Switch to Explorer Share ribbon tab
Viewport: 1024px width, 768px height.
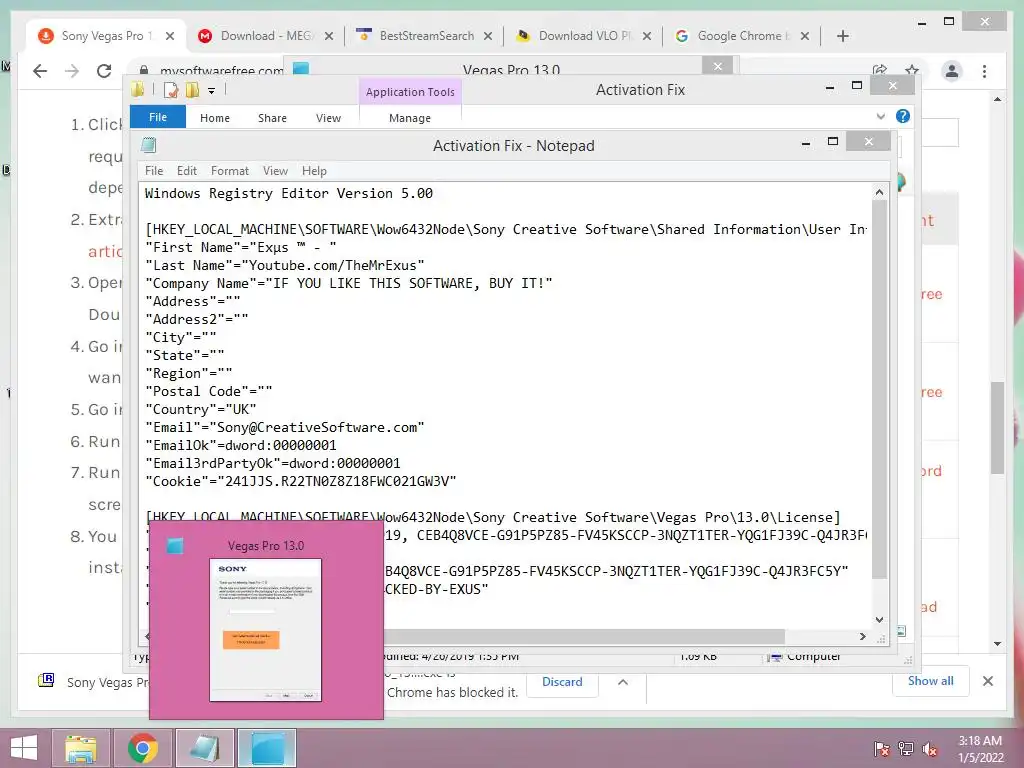coord(272,118)
